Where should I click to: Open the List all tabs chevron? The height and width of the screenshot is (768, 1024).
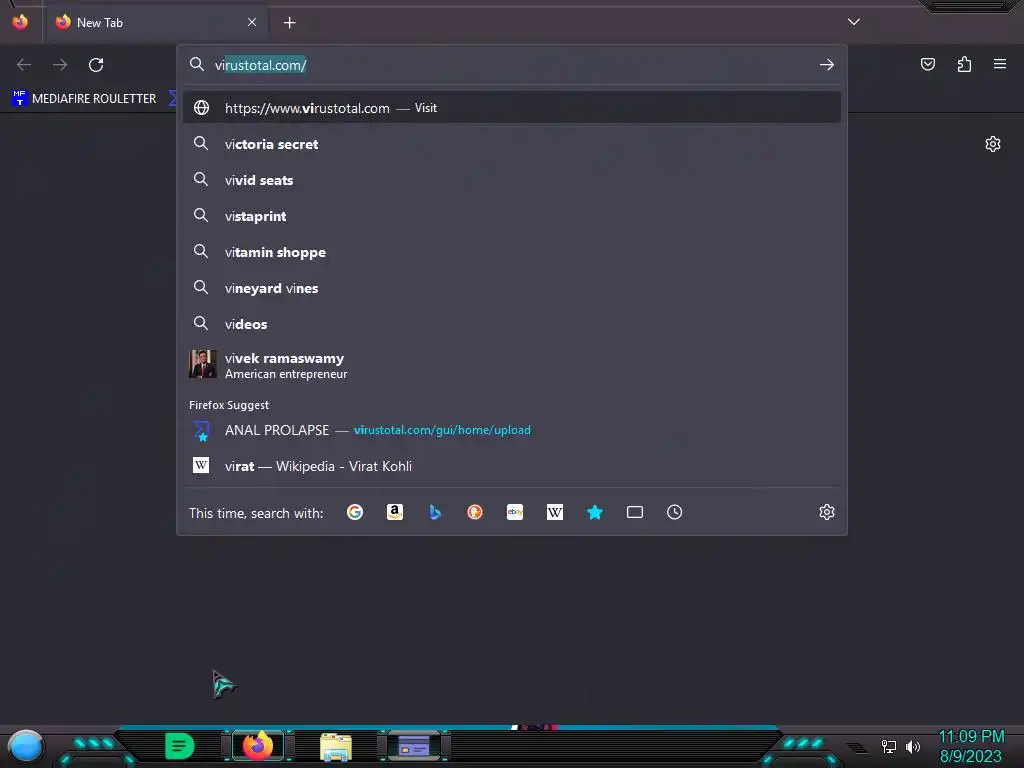click(x=854, y=22)
